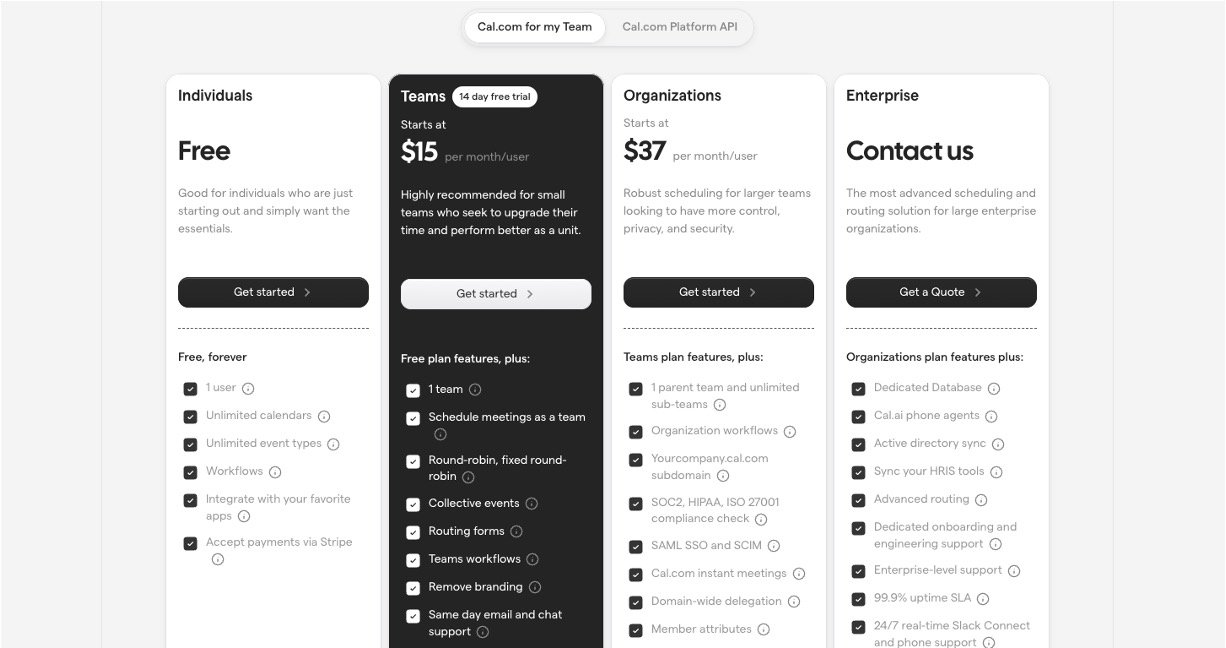Viewport: 1226px width, 648px height.
Task: Show info for Organization workflows
Action: tap(790, 431)
